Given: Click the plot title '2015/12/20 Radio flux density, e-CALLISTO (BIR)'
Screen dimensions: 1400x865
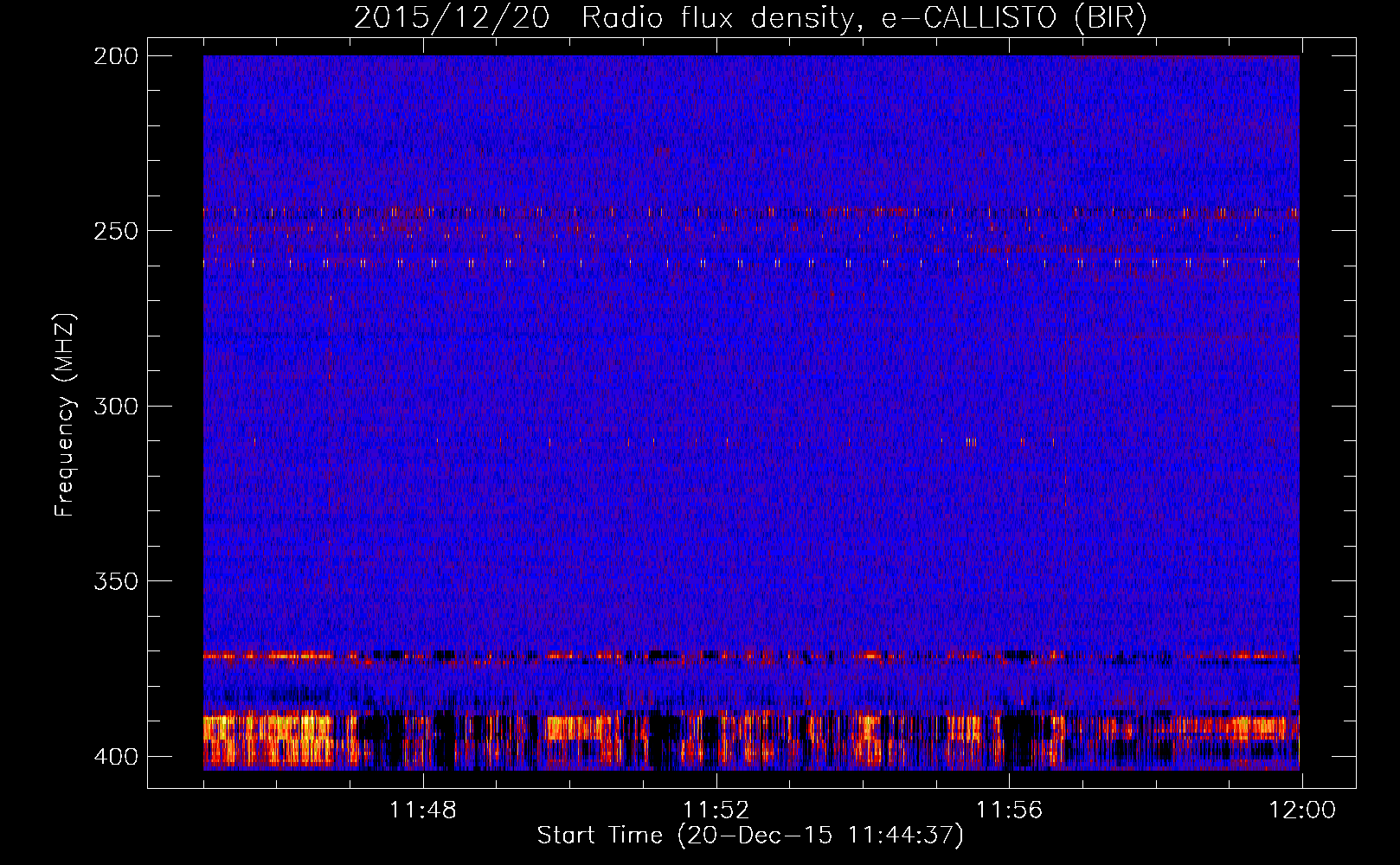Looking at the screenshot, I should [x=750, y=18].
